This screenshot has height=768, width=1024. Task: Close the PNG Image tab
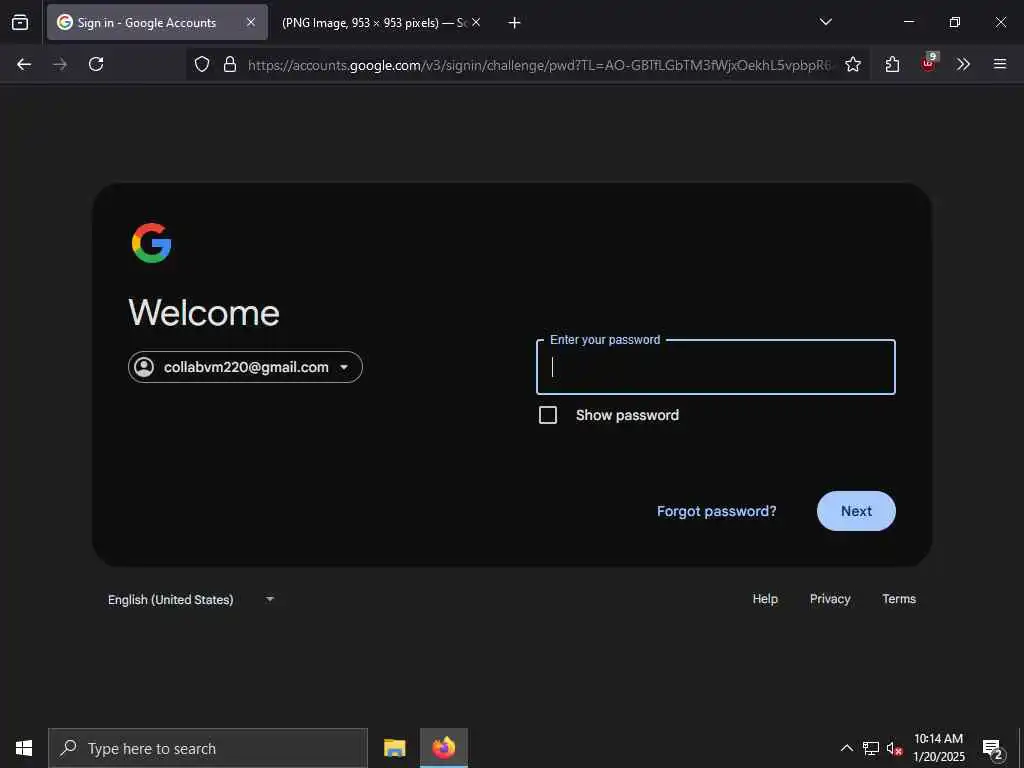476,22
